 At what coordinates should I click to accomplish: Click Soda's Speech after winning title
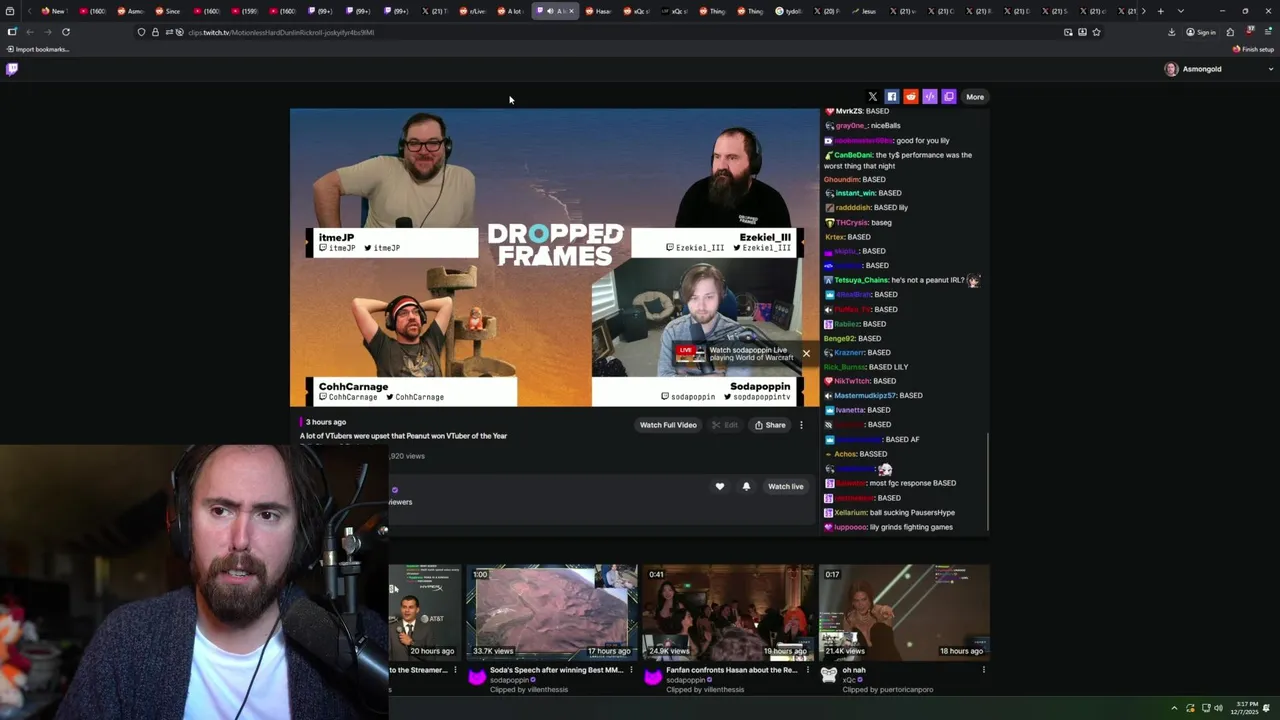556,670
